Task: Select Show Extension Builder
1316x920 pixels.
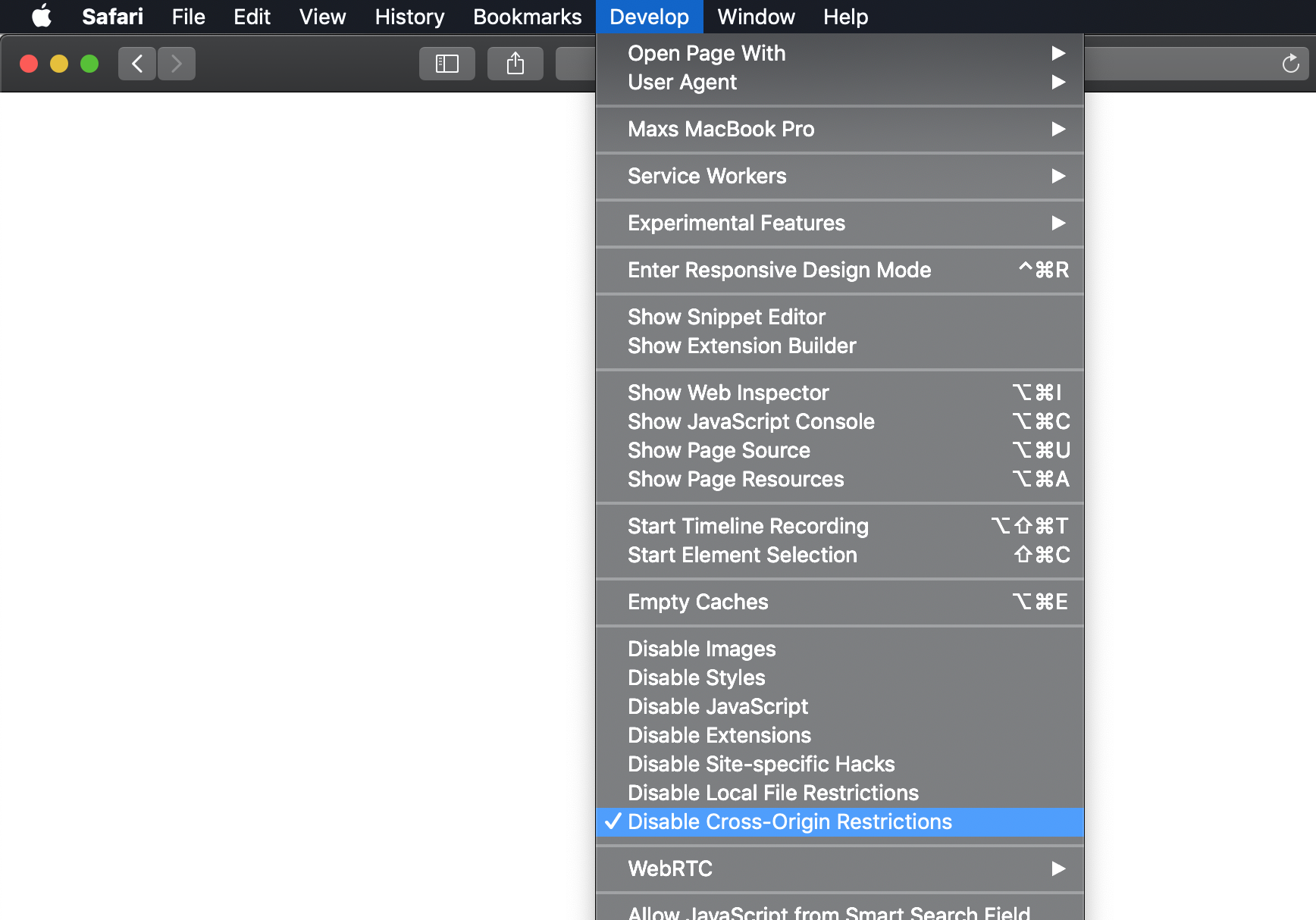Action: [840, 346]
